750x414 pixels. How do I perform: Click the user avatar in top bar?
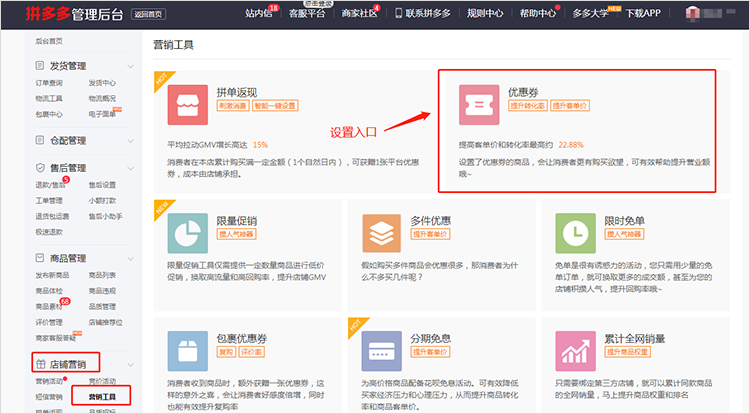pos(693,13)
